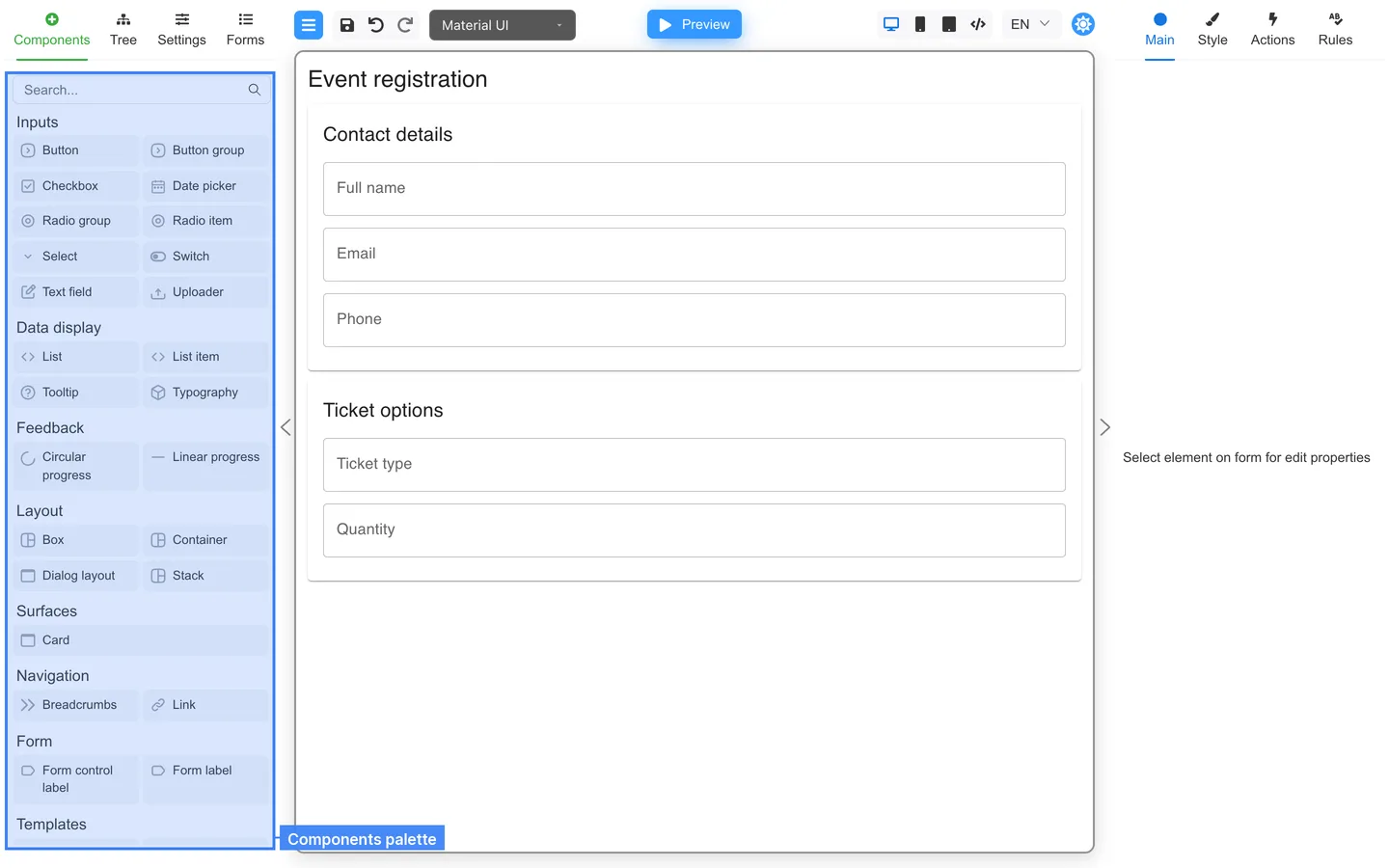Save the form with the floppy icon

pos(347,25)
